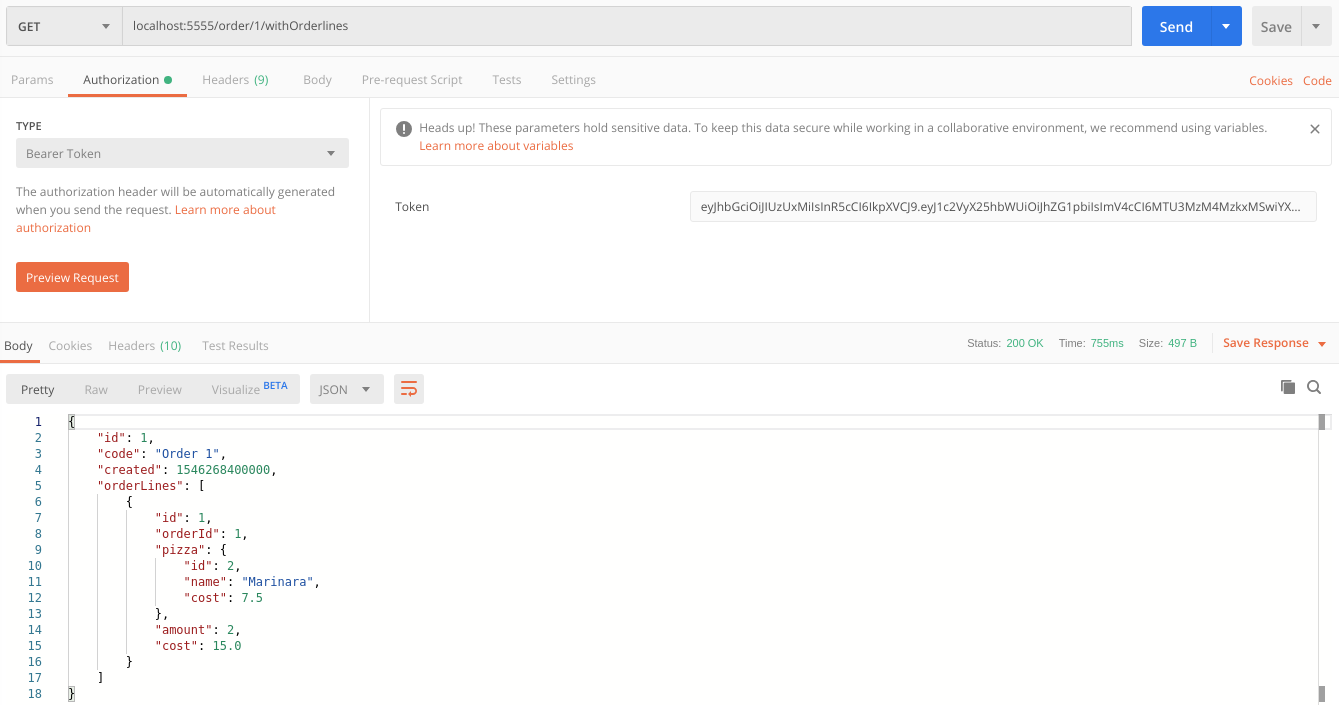Select the Raw response view
The width and height of the screenshot is (1339, 705).
click(96, 390)
